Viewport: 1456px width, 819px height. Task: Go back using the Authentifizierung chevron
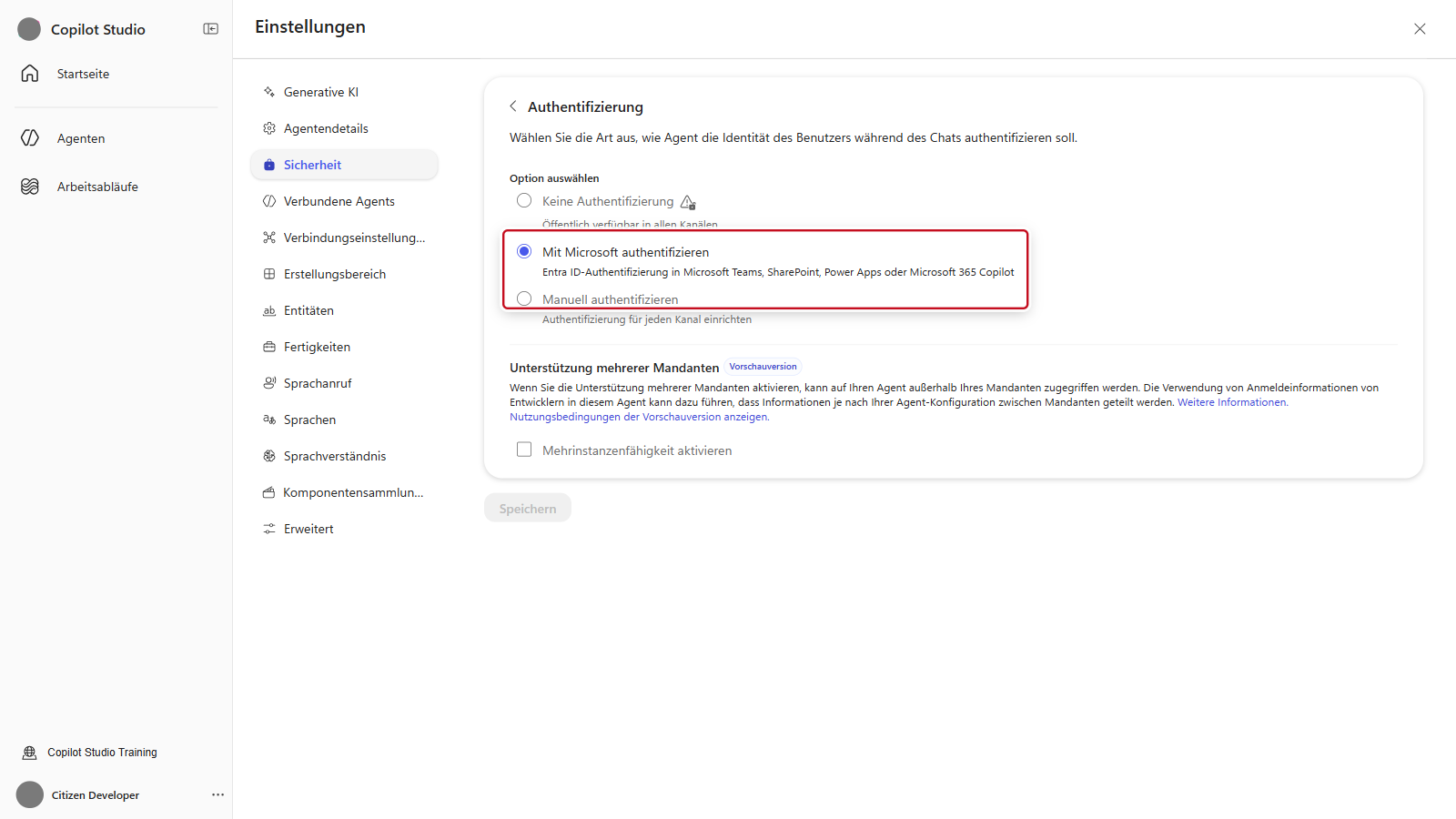click(513, 106)
